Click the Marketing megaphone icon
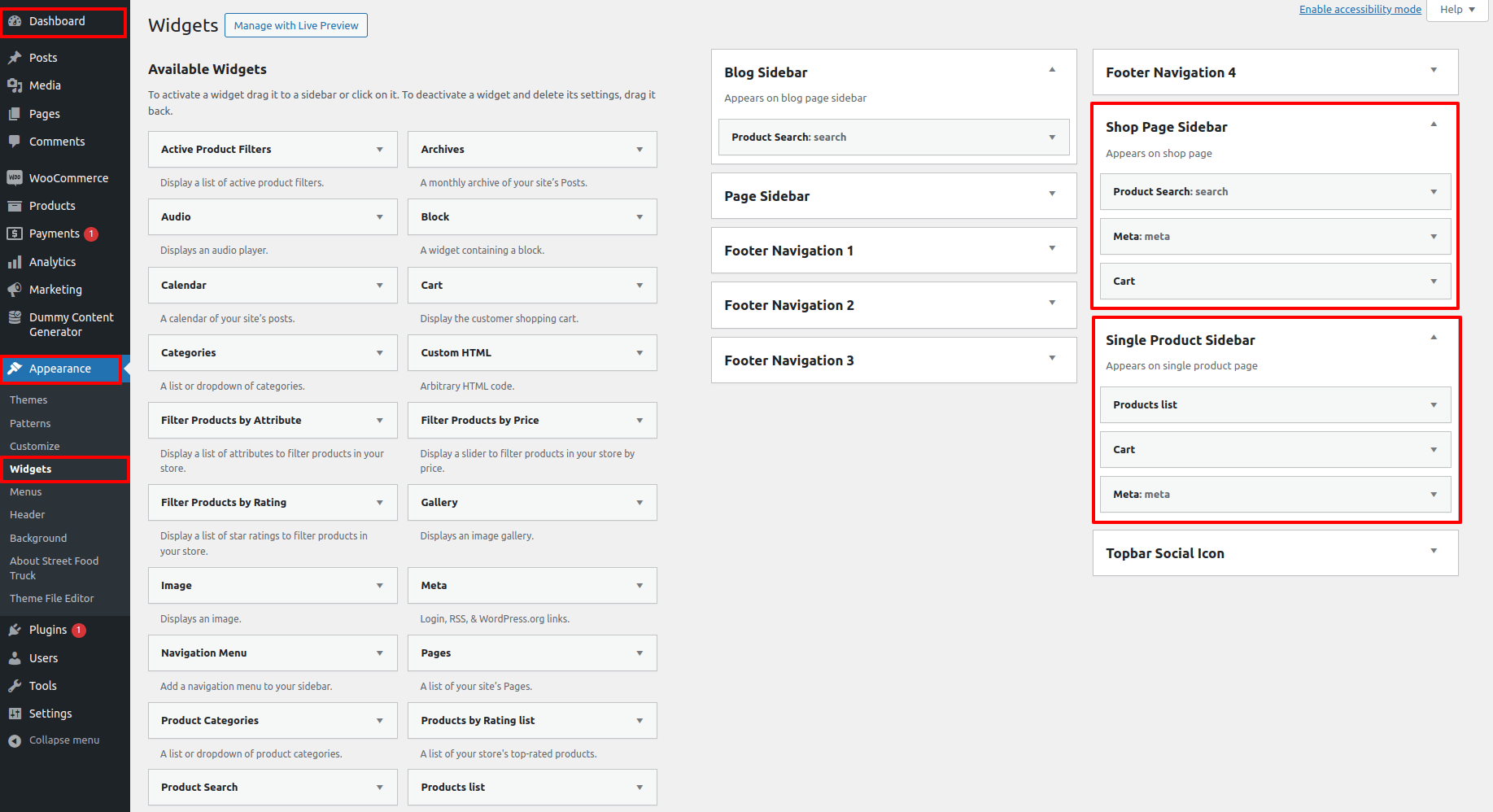This screenshot has height=812, width=1493. click(x=15, y=290)
